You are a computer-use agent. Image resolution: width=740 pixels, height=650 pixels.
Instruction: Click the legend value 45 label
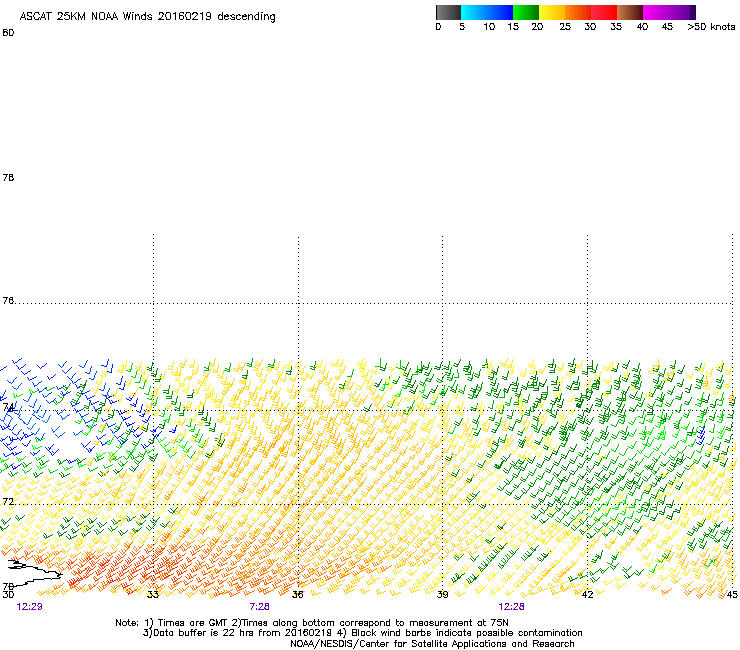tap(667, 27)
